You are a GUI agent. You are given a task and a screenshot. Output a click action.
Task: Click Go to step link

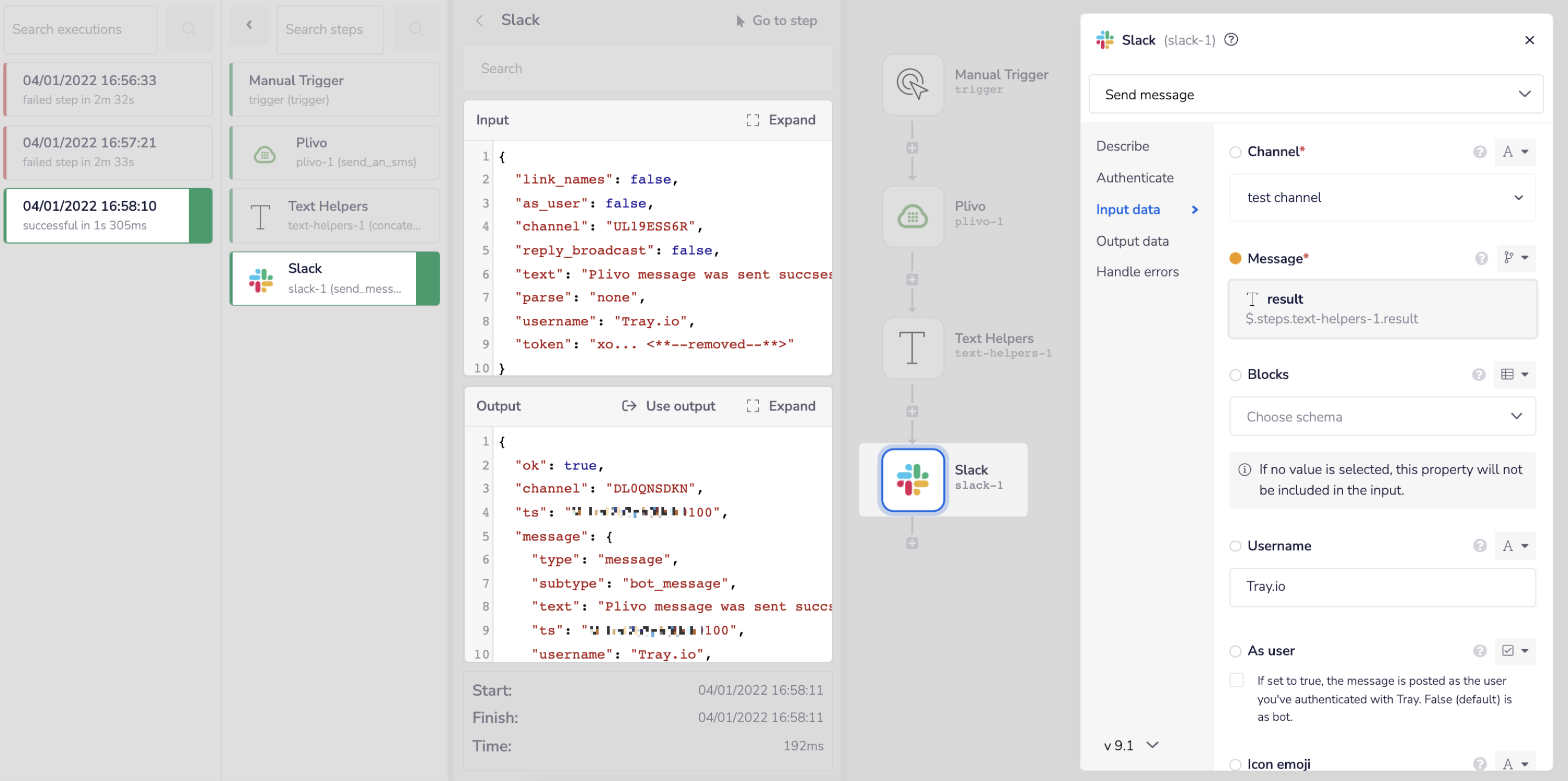point(776,20)
